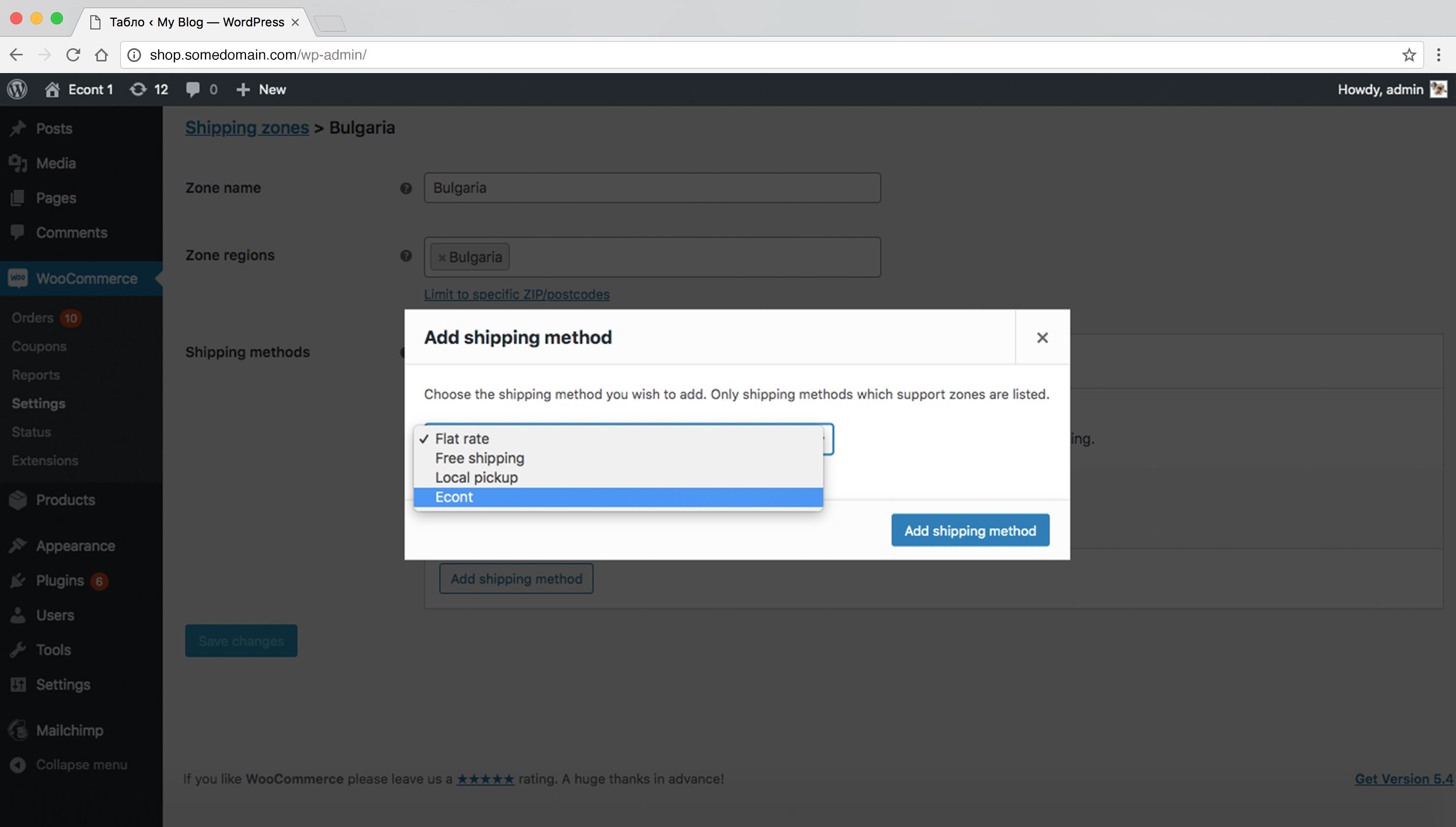1456x827 pixels.
Task: Click Limit to specific ZIP/postcodes link
Action: 516,294
